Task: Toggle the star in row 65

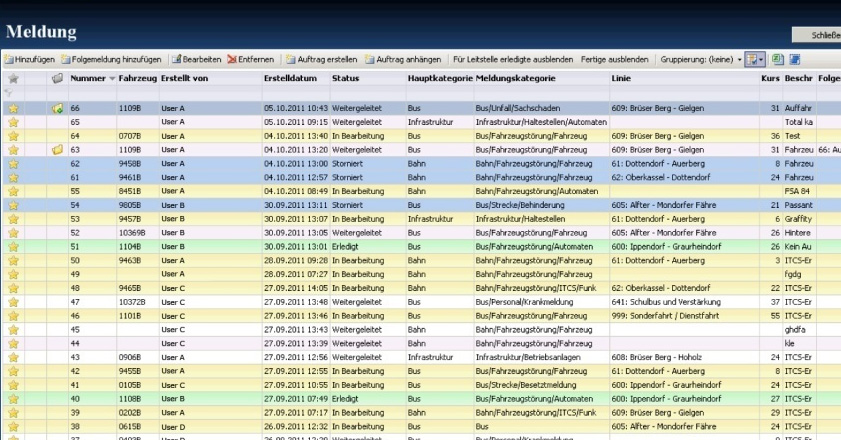Action: (13, 122)
